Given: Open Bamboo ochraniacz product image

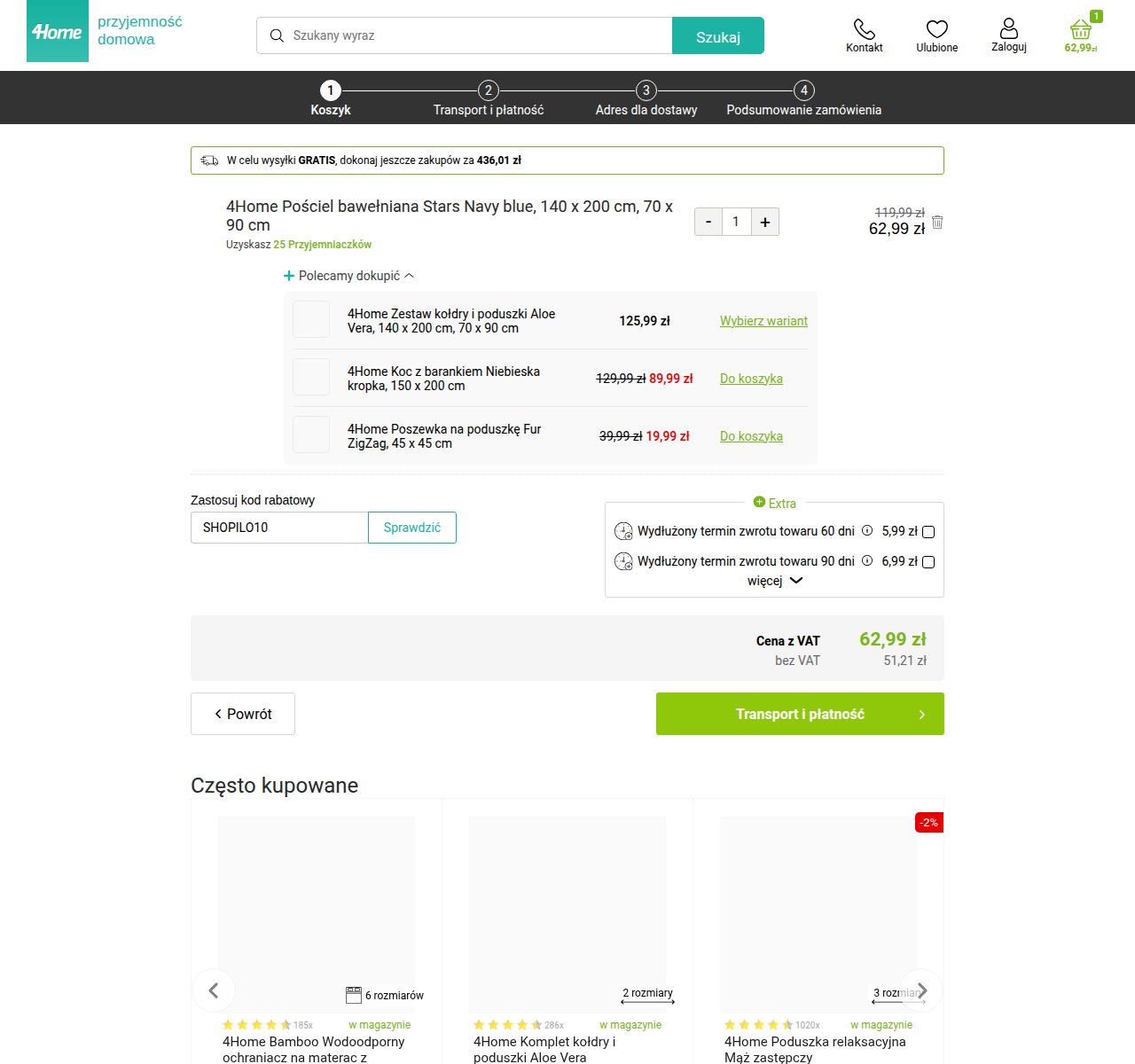Looking at the screenshot, I should click(x=317, y=915).
